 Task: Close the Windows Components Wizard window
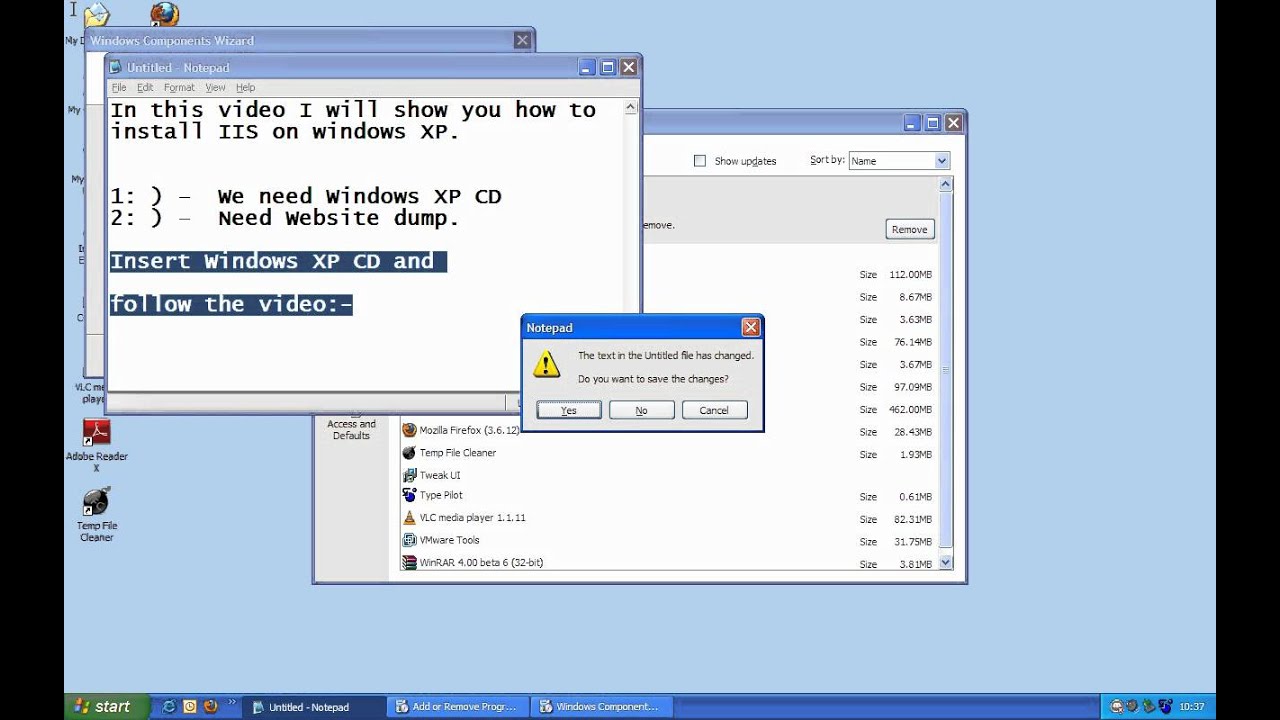(522, 40)
